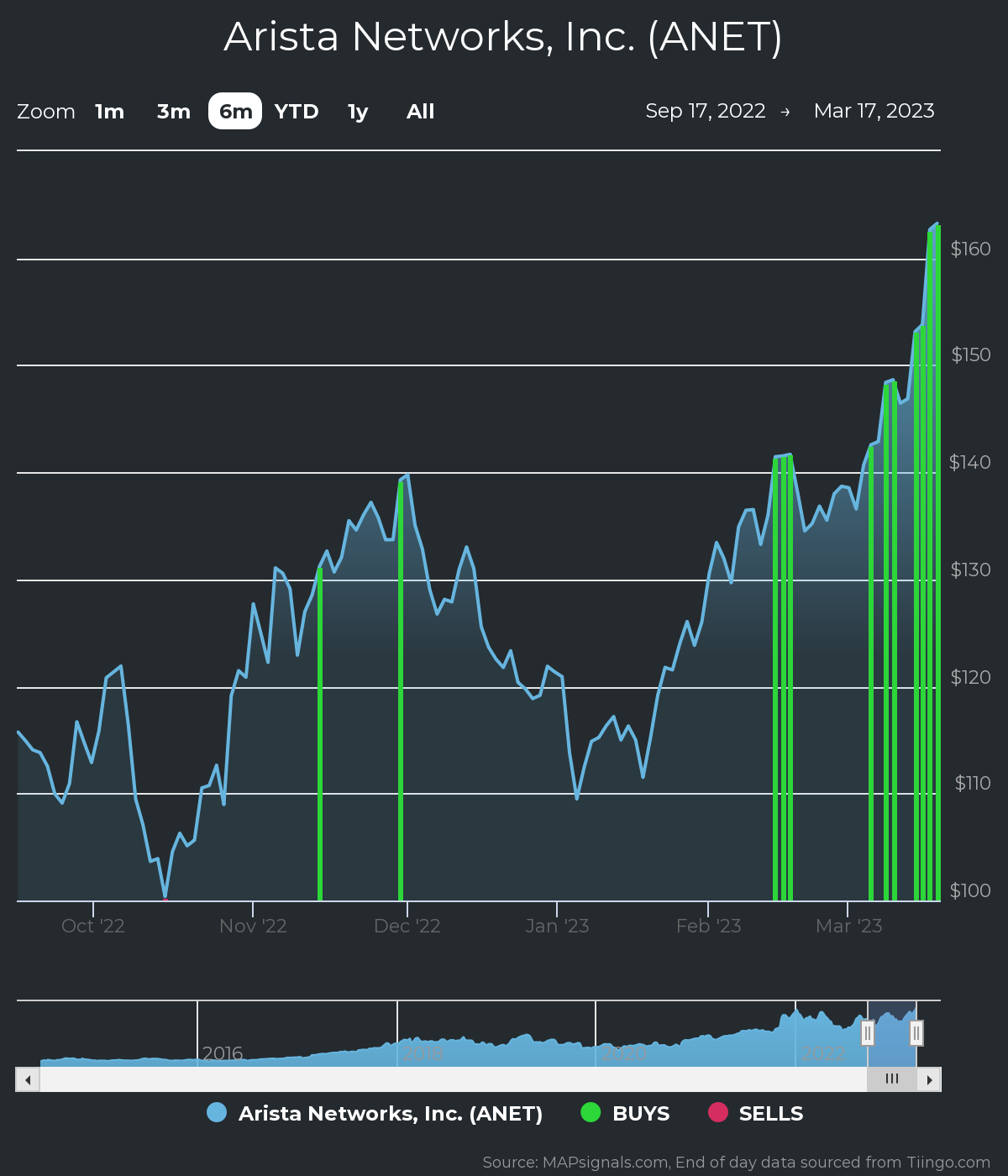
Task: Click the green BUYS legend dot
Action: coord(591,1112)
